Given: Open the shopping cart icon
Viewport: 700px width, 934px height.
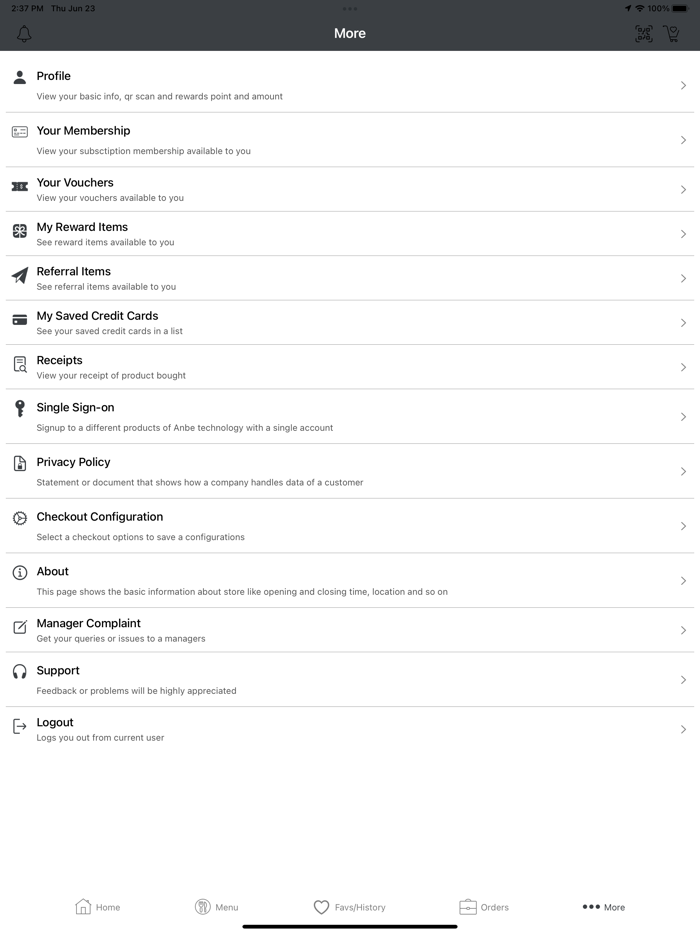Looking at the screenshot, I should (671, 34).
